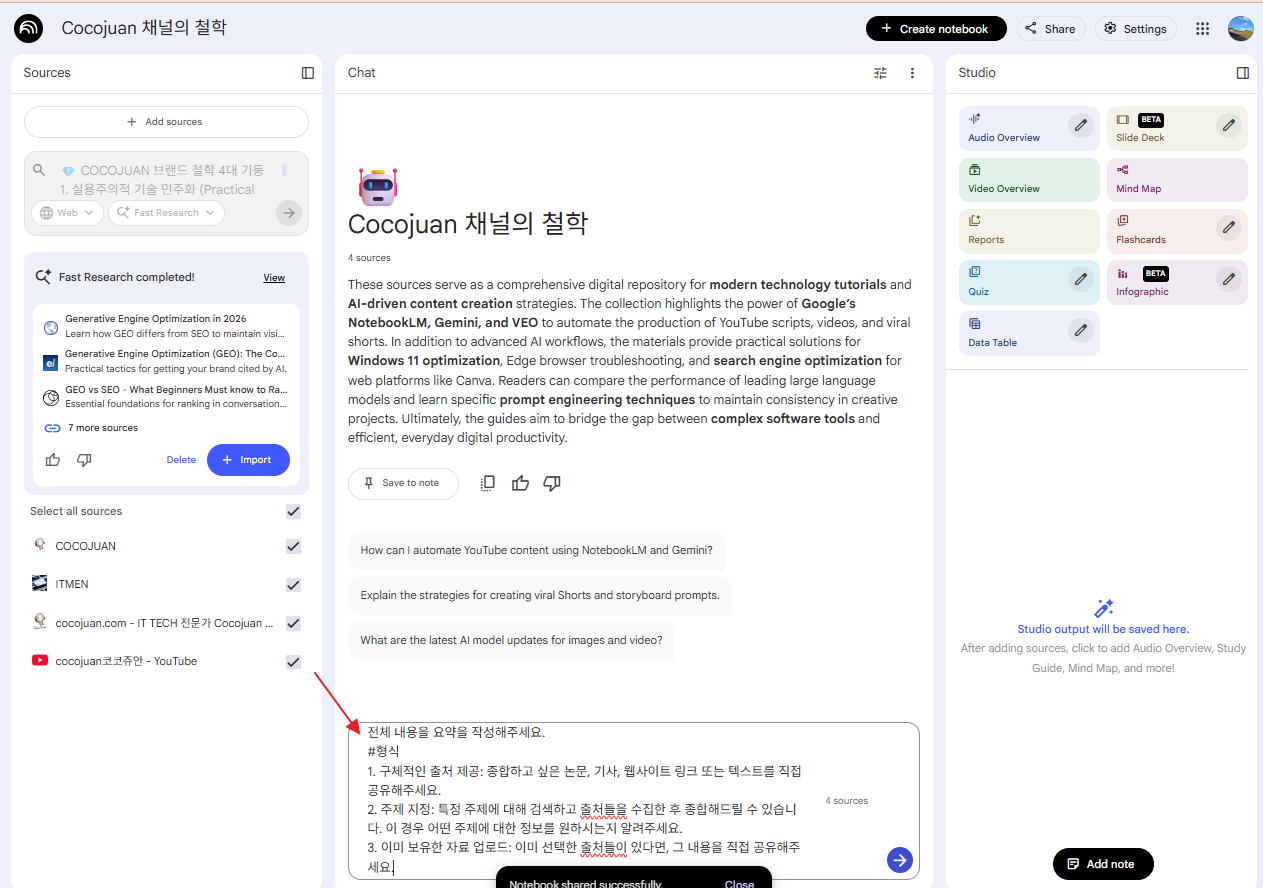
Task: Open the Fast Research mode dropdown
Action: (166, 212)
